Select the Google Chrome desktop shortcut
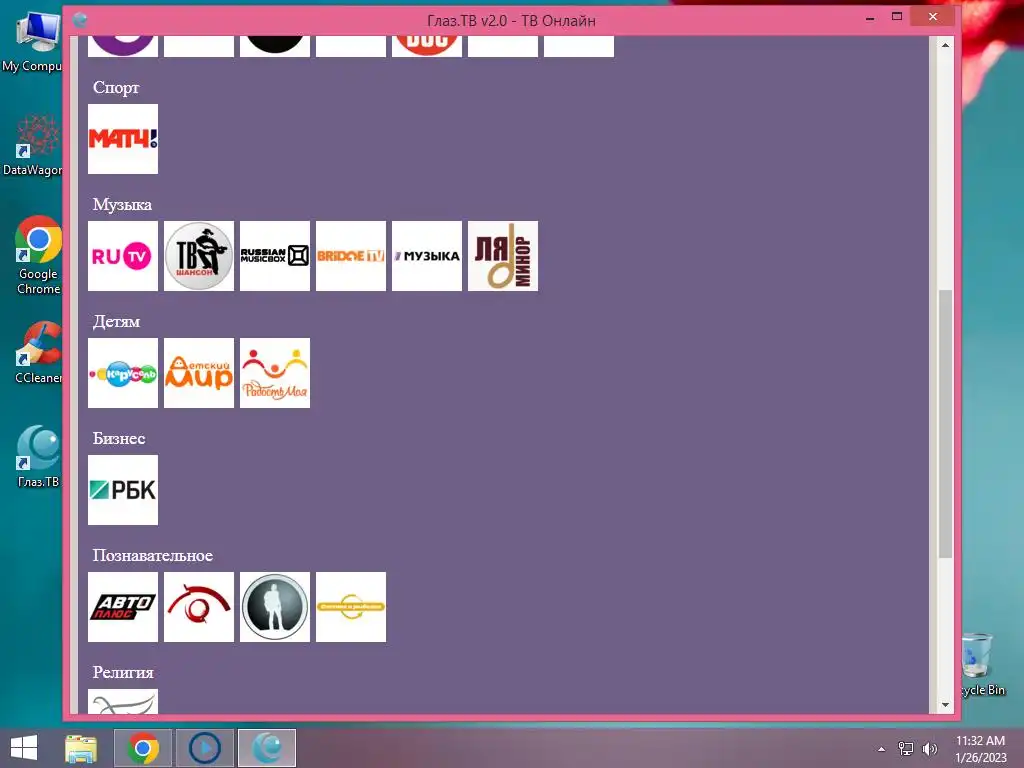 point(39,255)
